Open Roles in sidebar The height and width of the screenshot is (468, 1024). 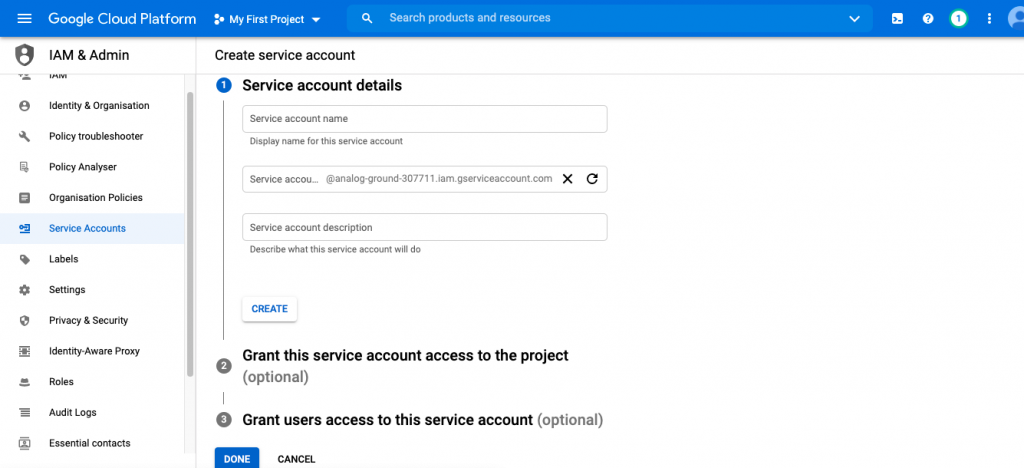92,382
